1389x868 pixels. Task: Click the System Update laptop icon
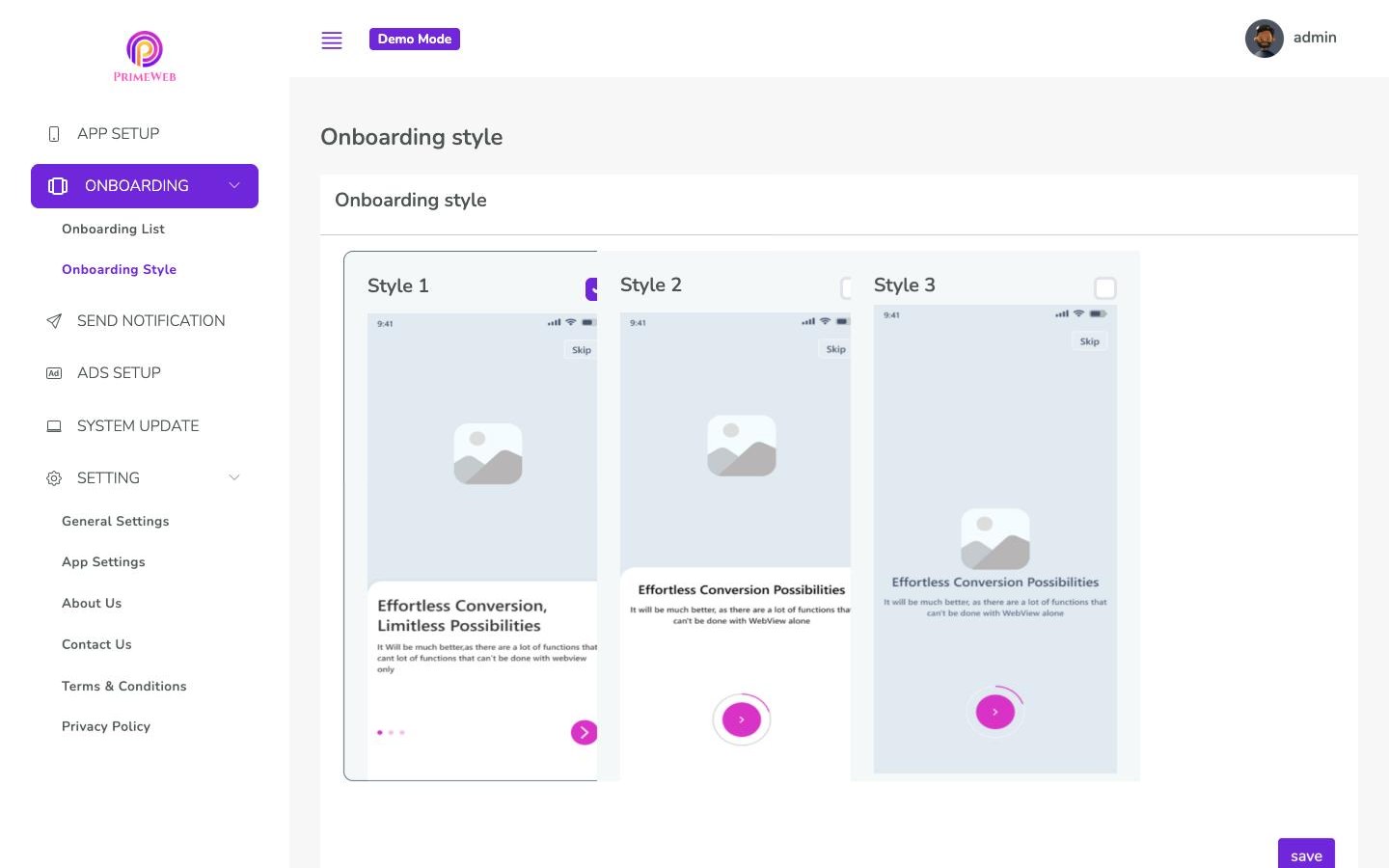(54, 426)
